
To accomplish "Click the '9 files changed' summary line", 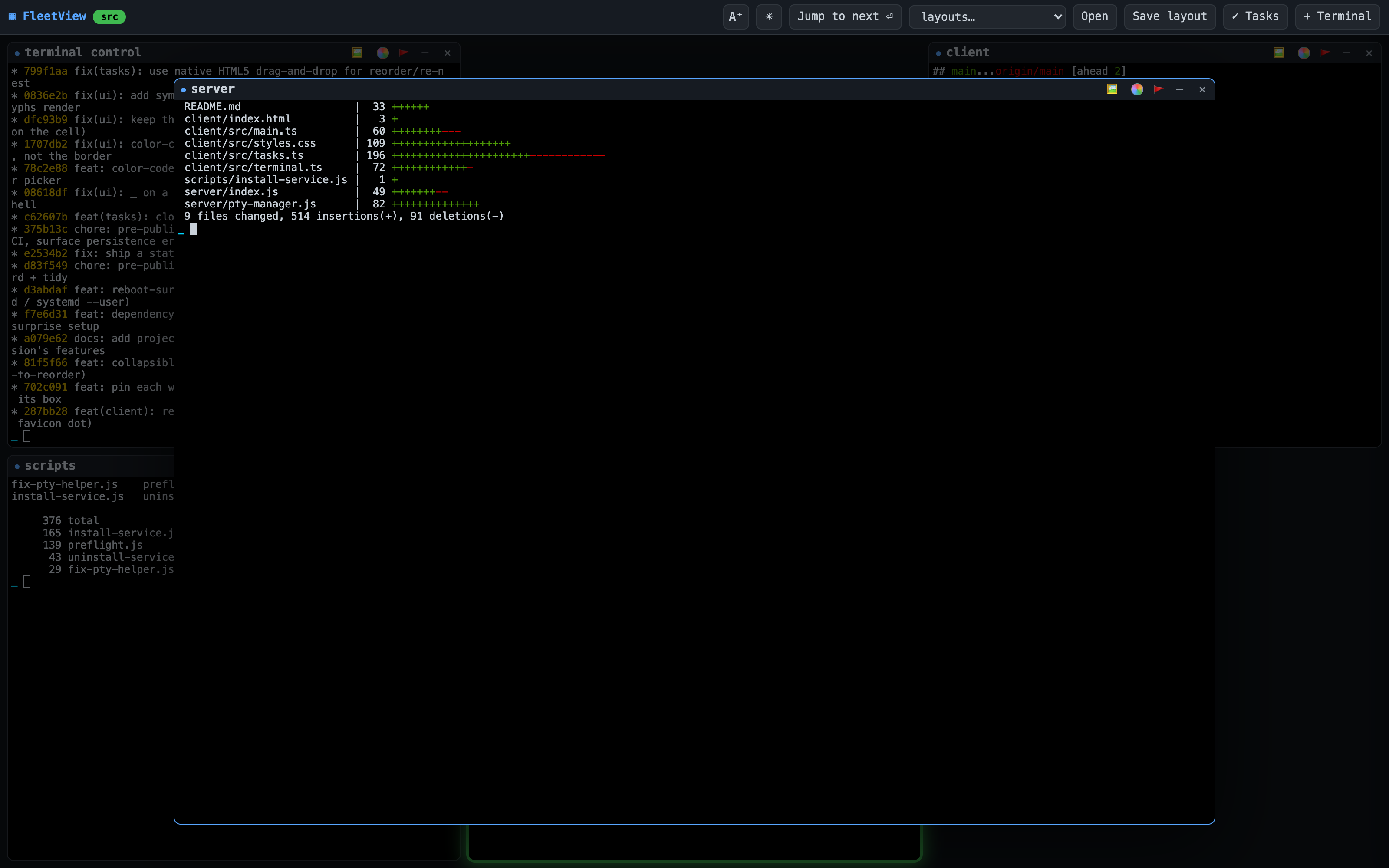I will [344, 217].
